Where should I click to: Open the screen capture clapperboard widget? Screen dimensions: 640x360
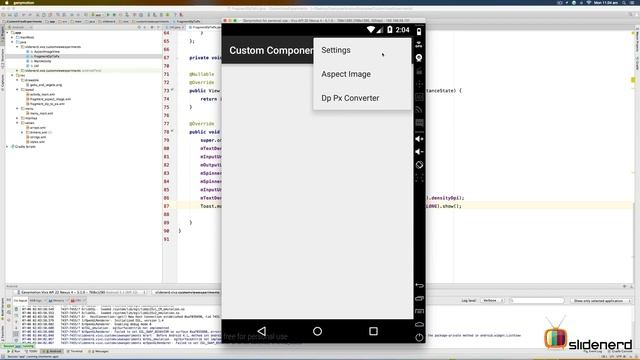pos(419,71)
